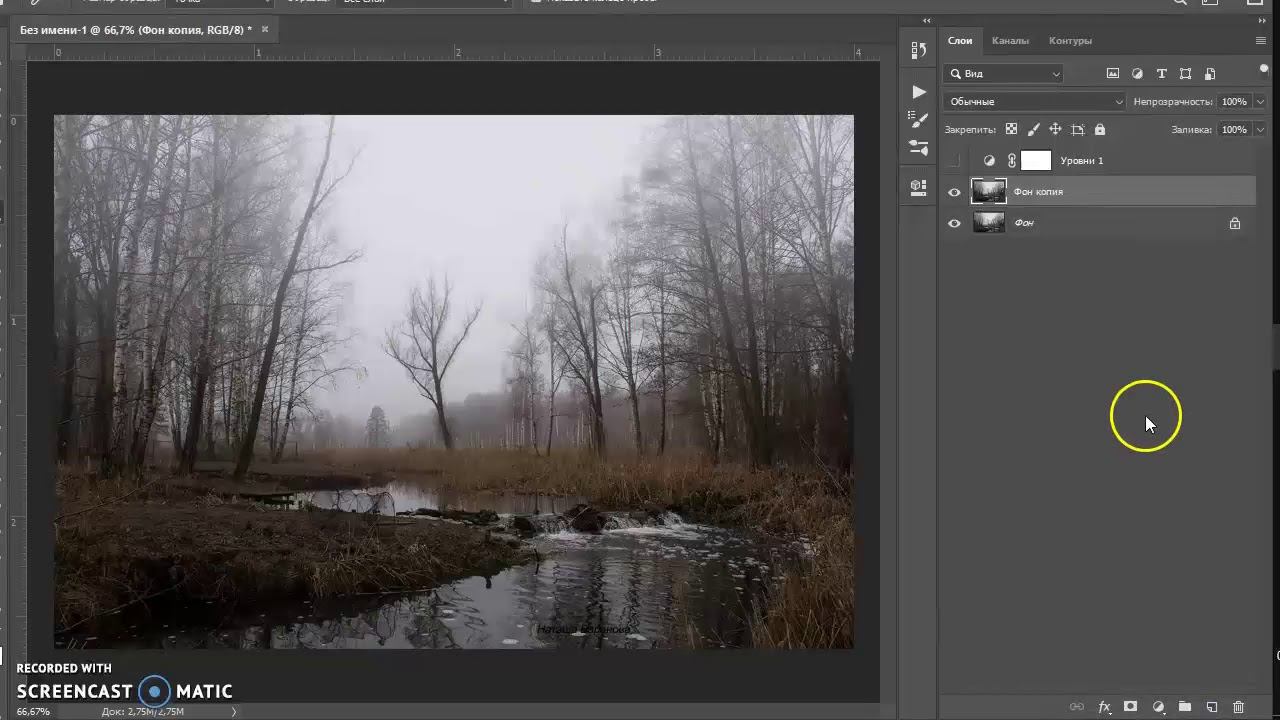Show the Уровни 1 layer visibility box
Viewport: 1280px width, 720px height.
coord(954,161)
